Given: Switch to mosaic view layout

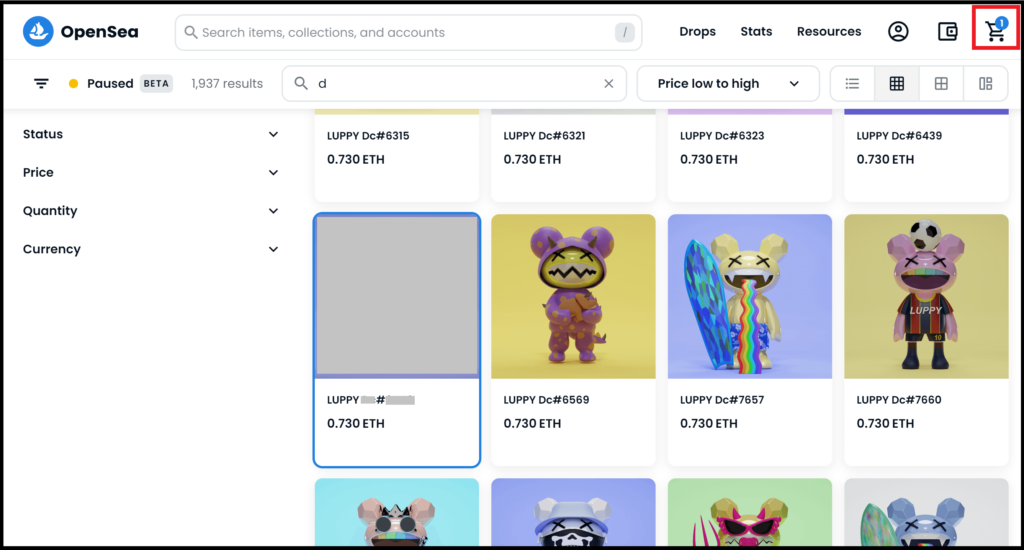Looking at the screenshot, I should coord(985,84).
